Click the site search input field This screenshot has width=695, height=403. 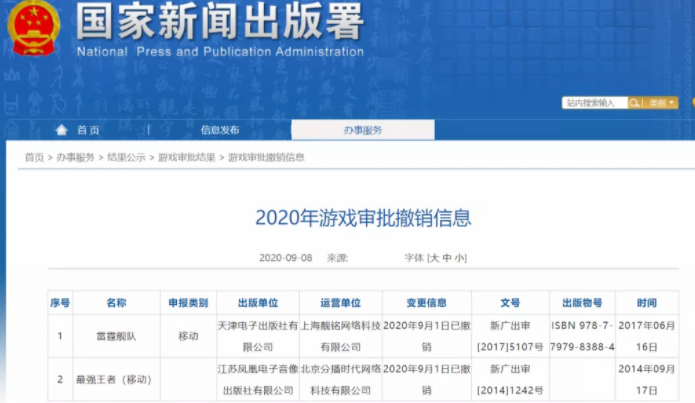pyautogui.click(x=594, y=103)
